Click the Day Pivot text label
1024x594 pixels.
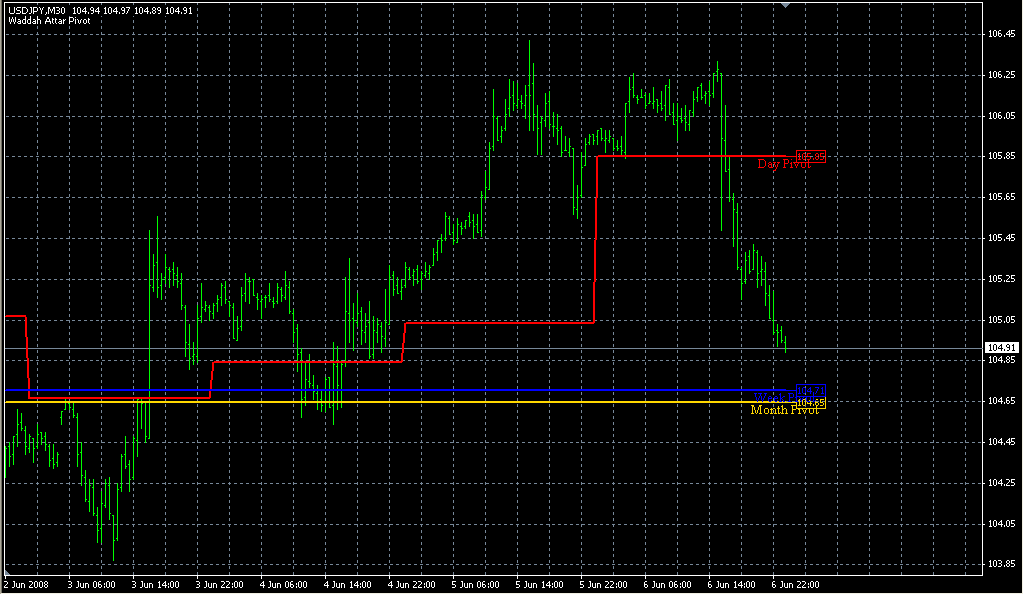(x=783, y=164)
